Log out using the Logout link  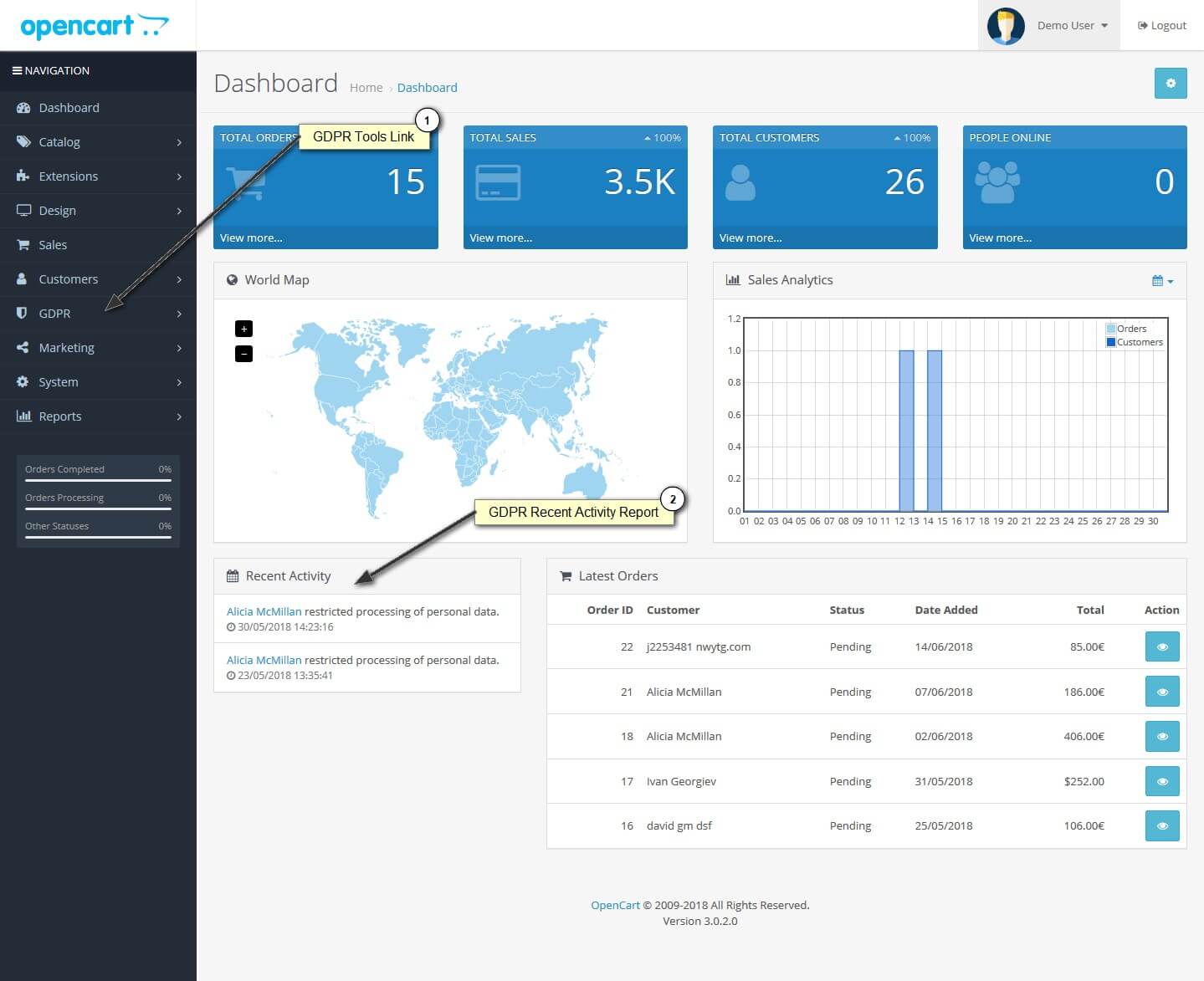tap(1162, 26)
